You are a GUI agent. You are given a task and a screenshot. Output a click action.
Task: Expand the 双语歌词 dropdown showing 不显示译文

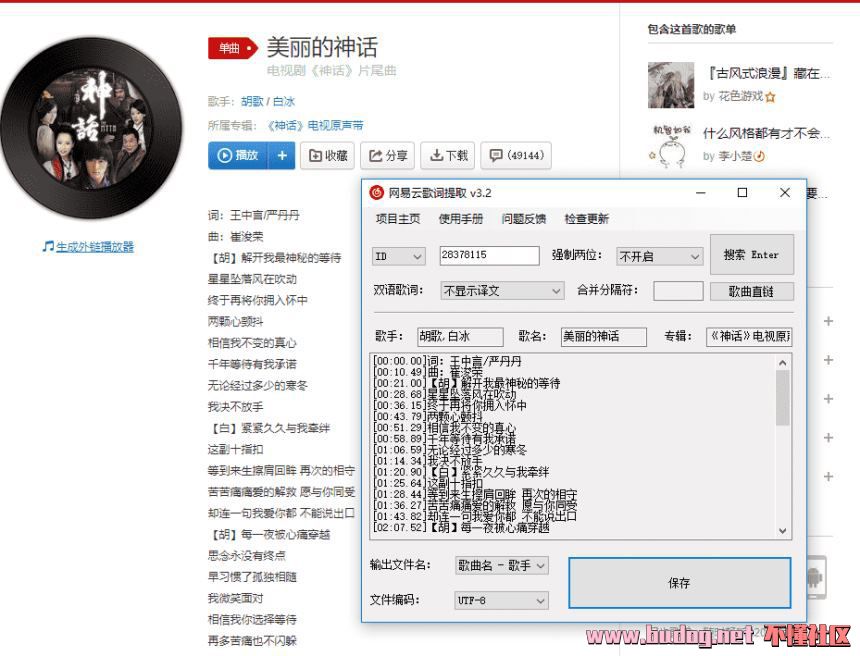coord(502,291)
